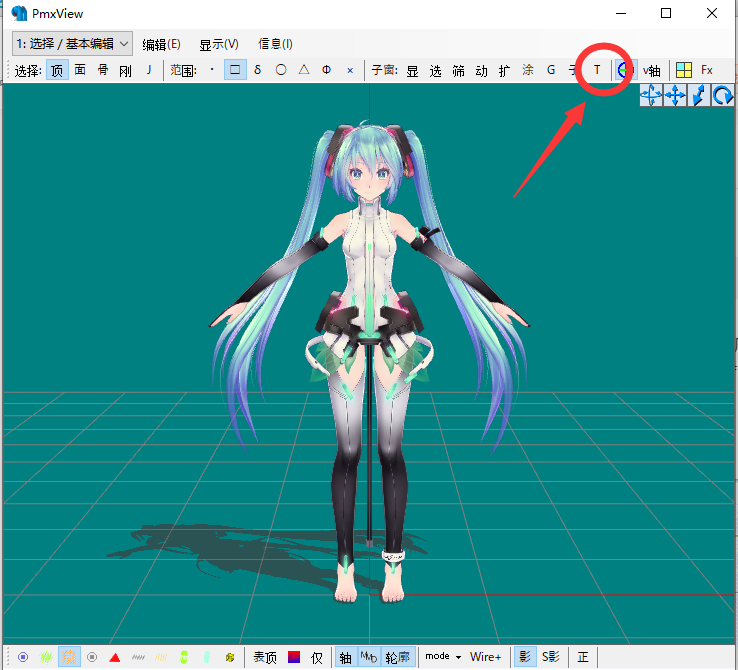The image size is (738, 670).
Task: Open the 显 display sub-window
Action: click(x=412, y=71)
